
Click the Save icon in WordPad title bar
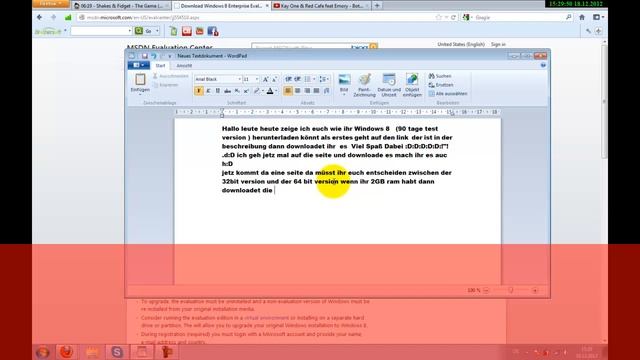pyautogui.click(x=144, y=56)
